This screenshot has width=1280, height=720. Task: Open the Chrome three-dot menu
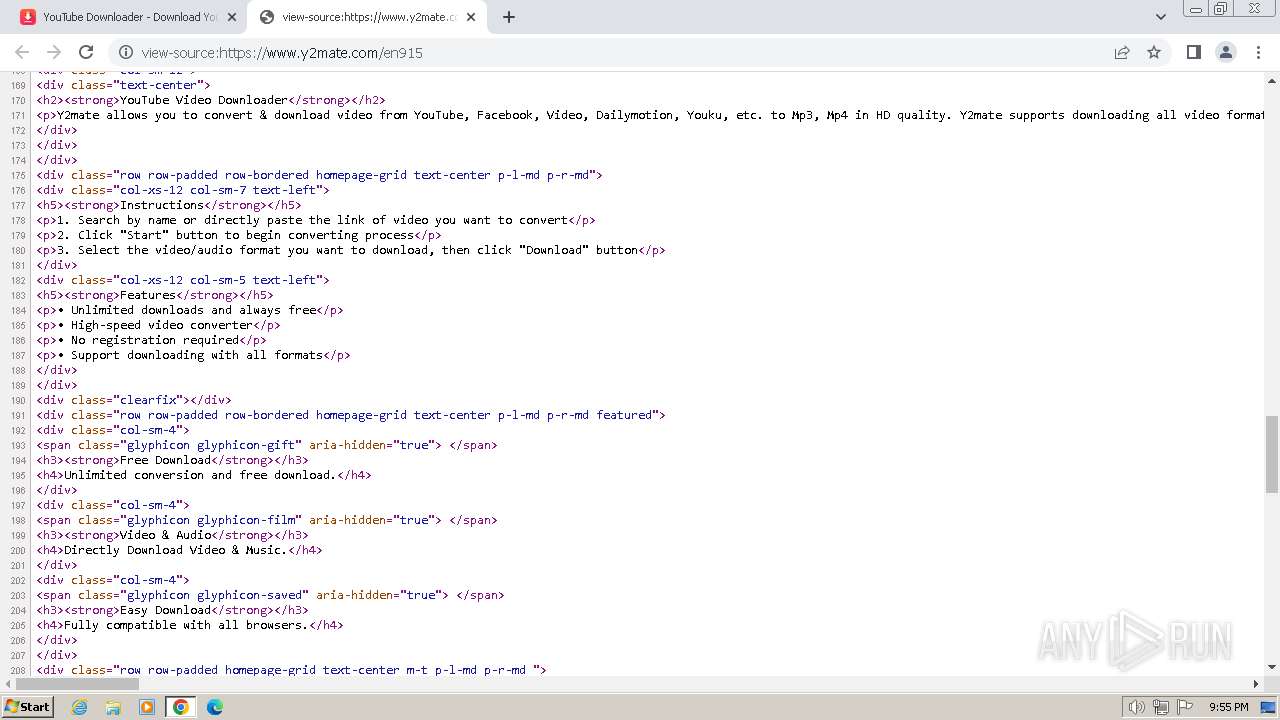pos(1258,52)
